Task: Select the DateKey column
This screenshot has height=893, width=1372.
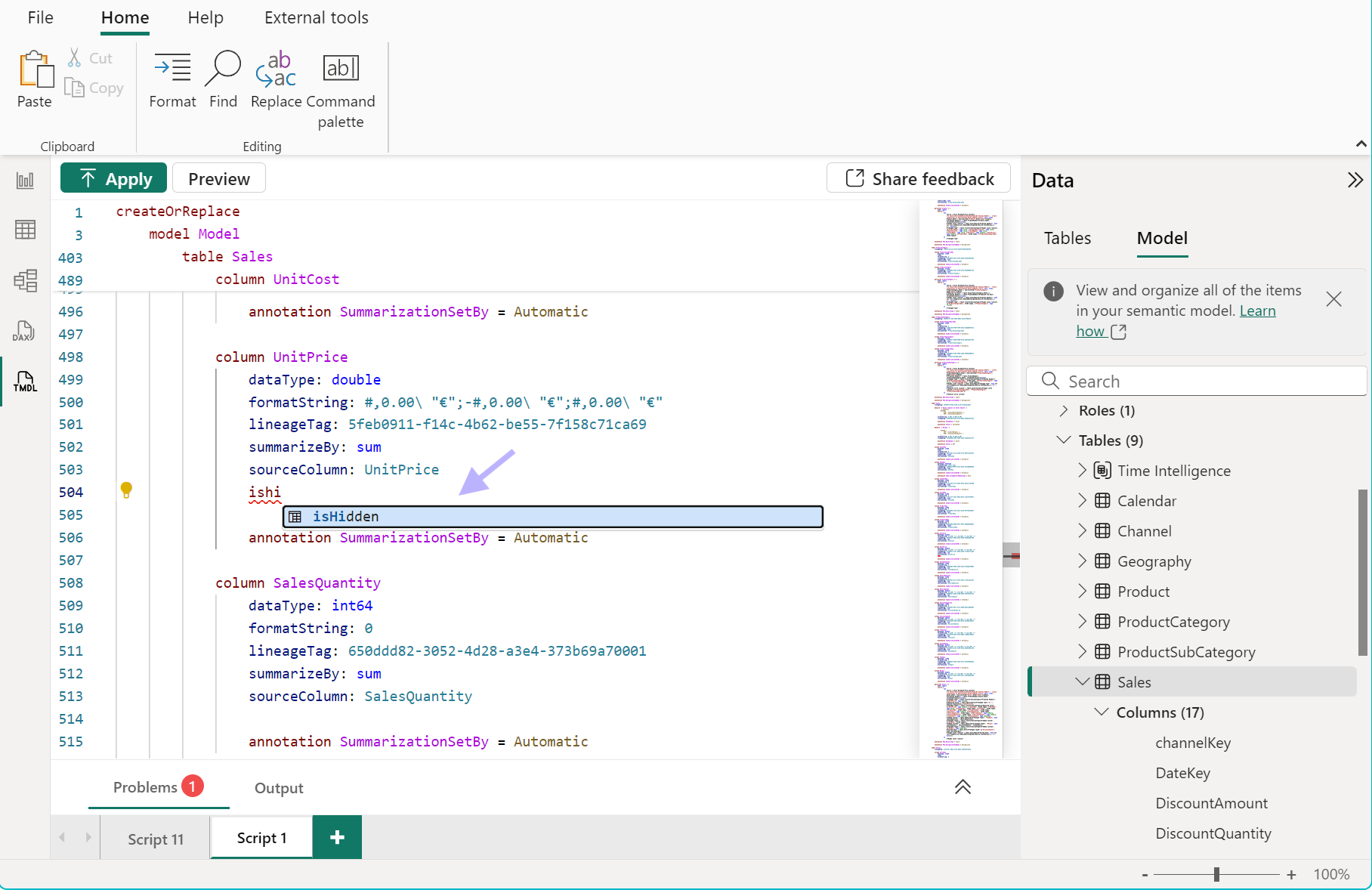Action: point(1182,773)
